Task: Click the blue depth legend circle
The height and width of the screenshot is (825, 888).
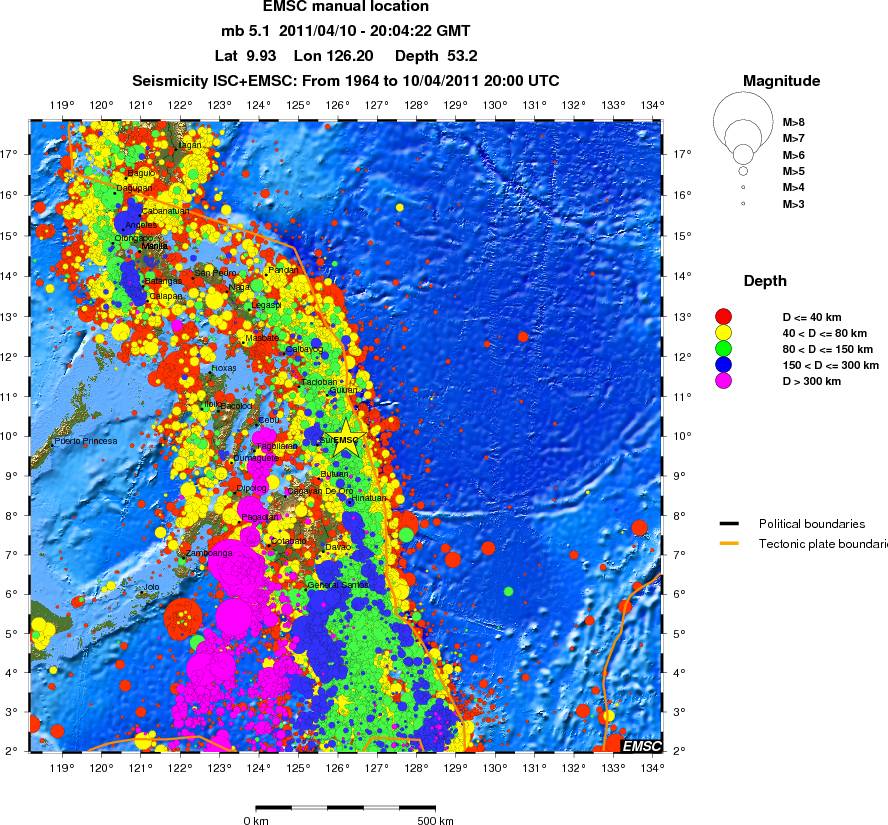Action: [723, 364]
